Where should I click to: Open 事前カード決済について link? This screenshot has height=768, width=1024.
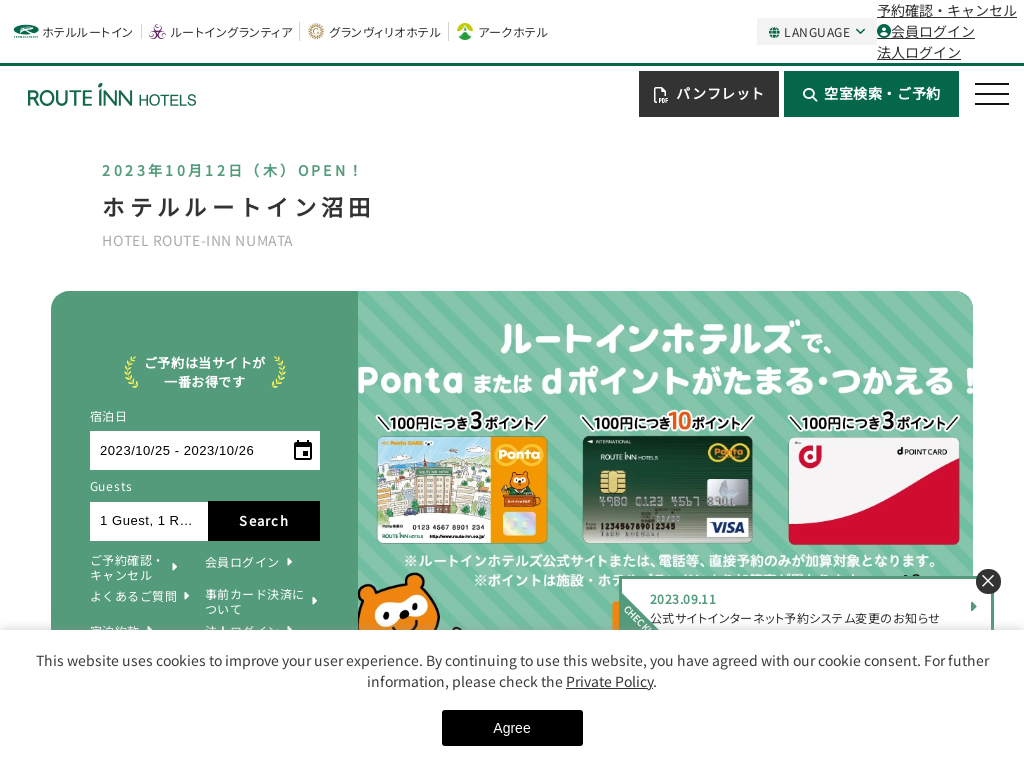[261, 601]
